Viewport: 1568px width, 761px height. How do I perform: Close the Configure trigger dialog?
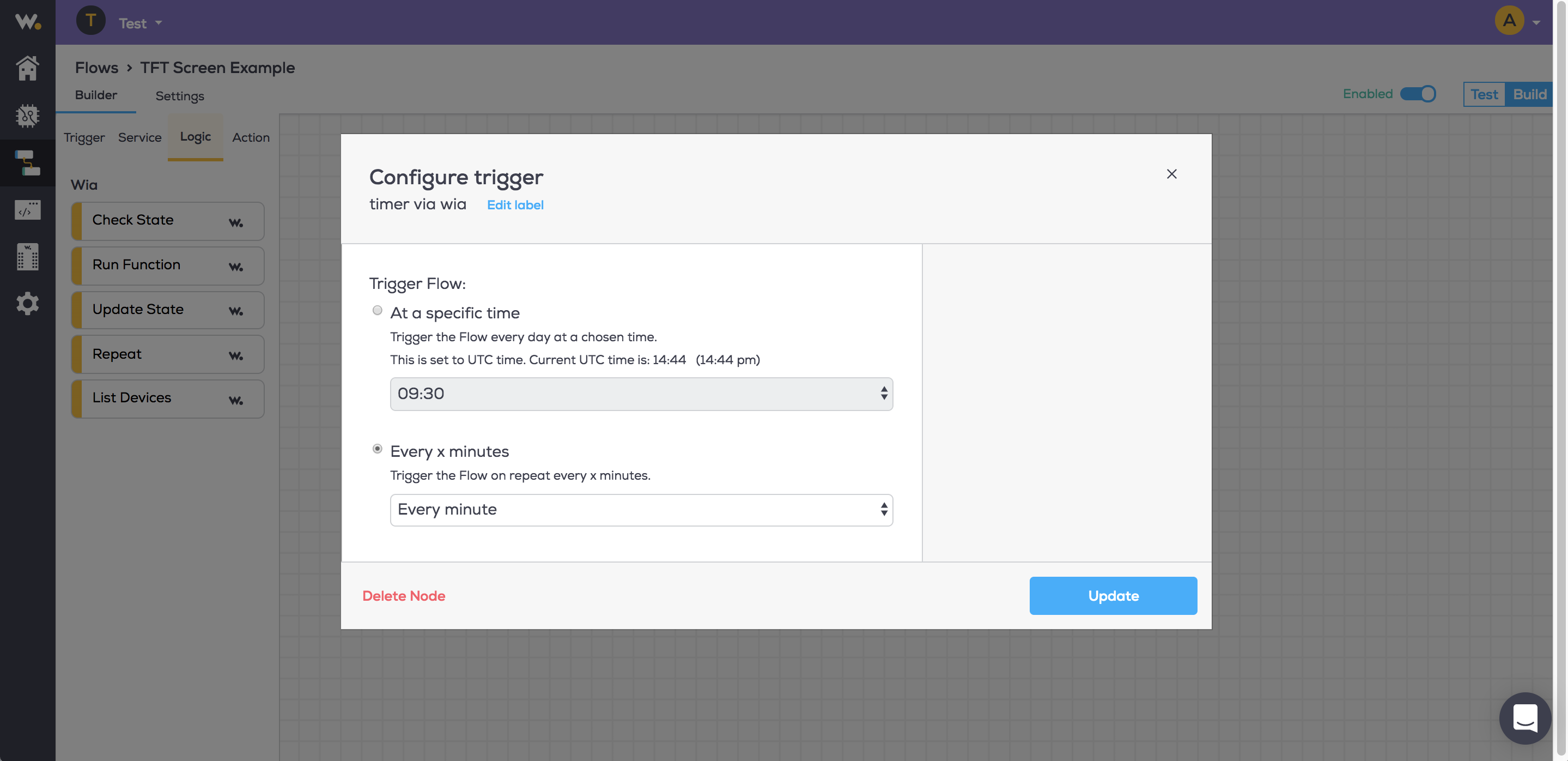coord(1171,174)
